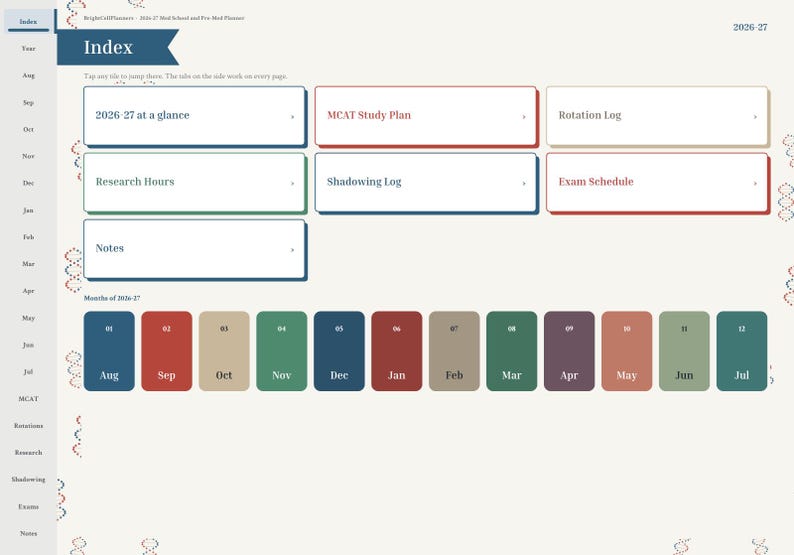
Task: Go to the May side tab
Action: [28, 318]
